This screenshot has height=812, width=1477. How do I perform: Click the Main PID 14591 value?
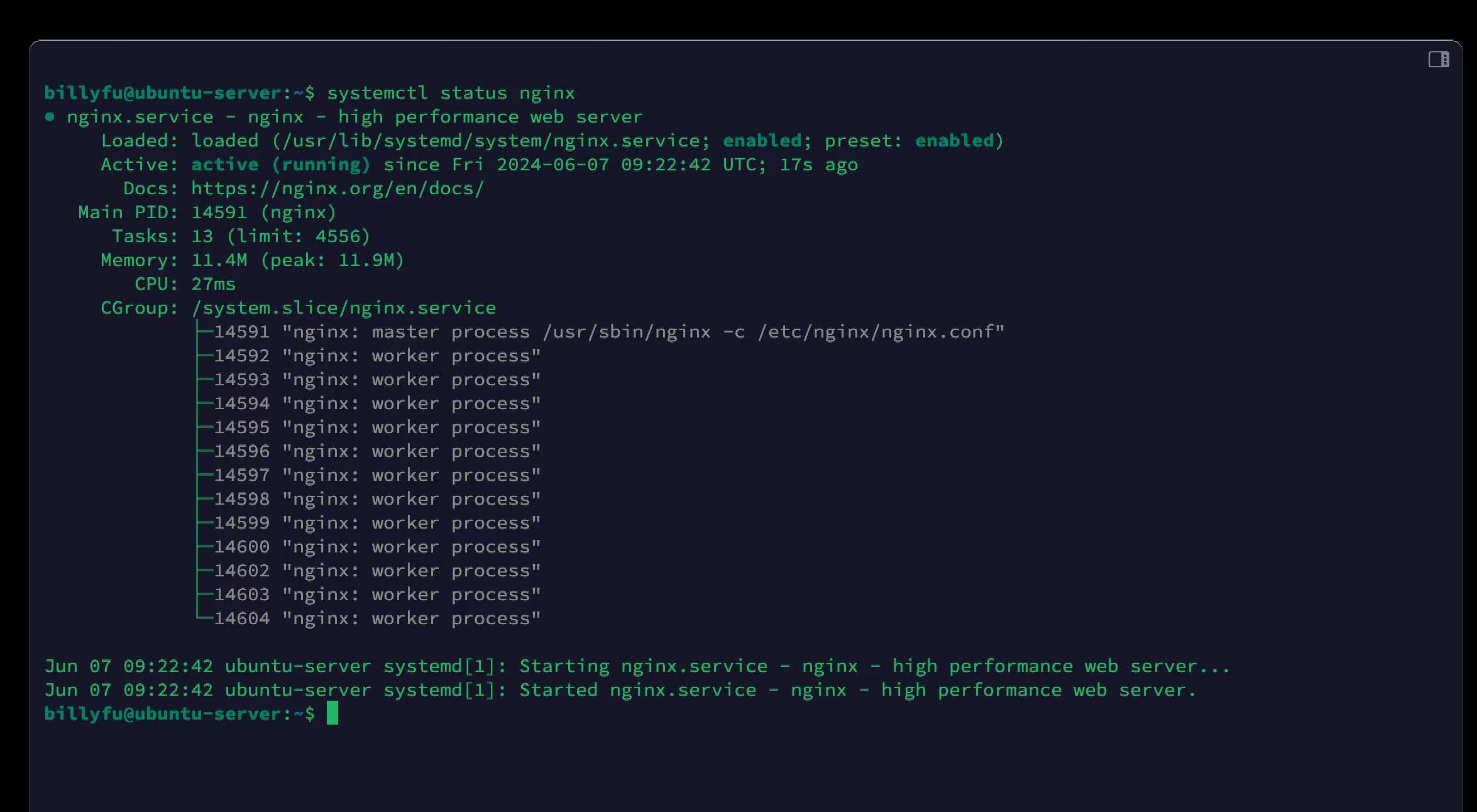[219, 212]
